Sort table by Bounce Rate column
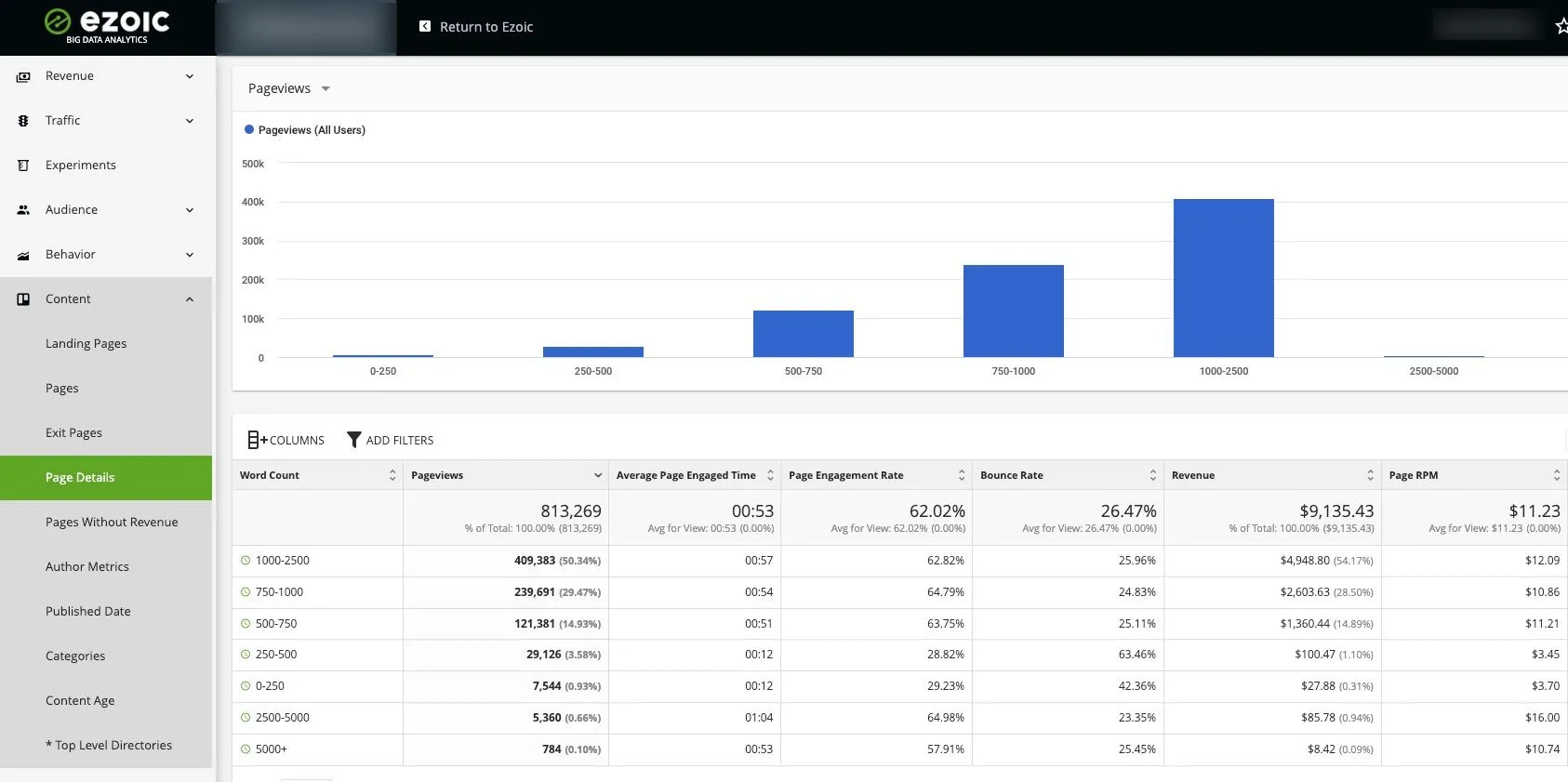 pos(1152,475)
